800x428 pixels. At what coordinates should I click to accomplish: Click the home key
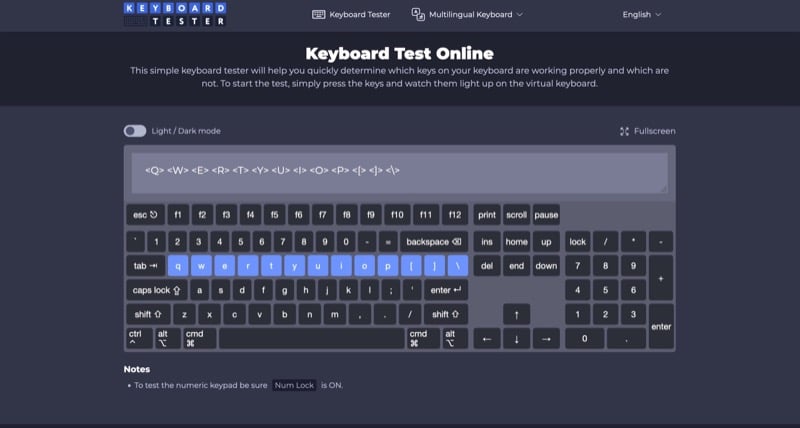(x=516, y=242)
